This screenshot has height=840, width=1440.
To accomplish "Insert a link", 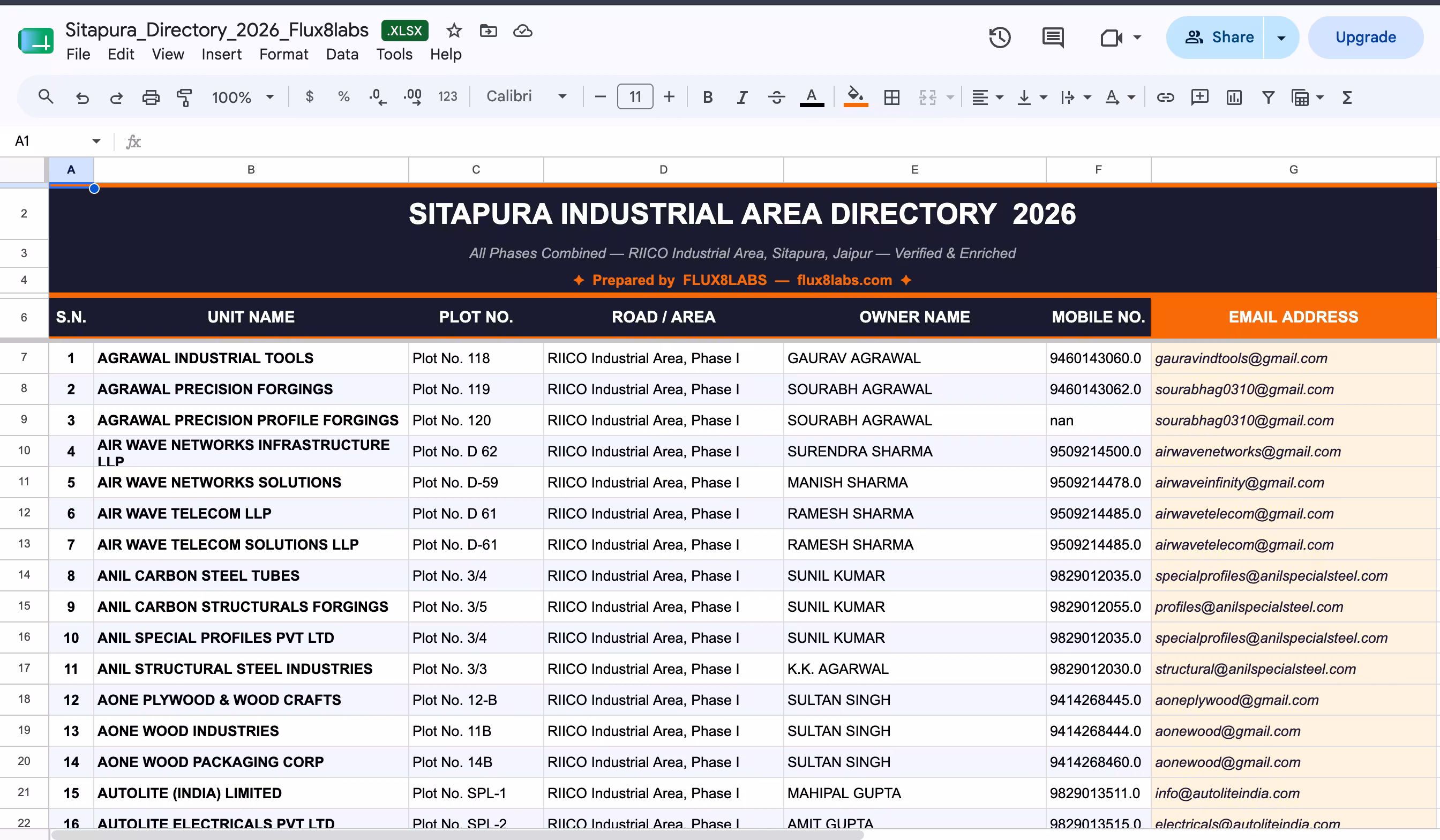I will coord(1165,97).
